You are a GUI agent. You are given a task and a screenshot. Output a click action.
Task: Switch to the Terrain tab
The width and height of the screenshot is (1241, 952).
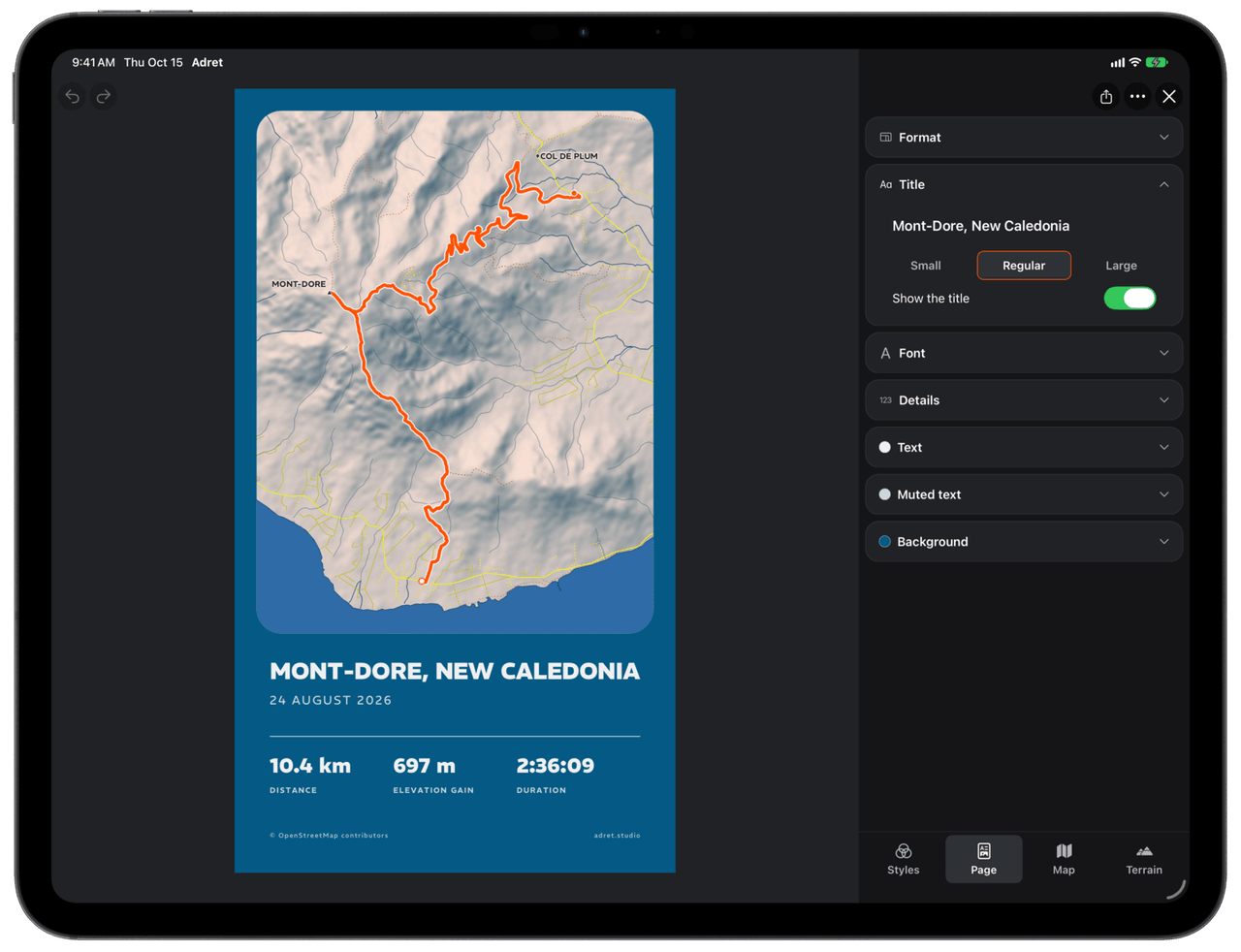pyautogui.click(x=1144, y=859)
